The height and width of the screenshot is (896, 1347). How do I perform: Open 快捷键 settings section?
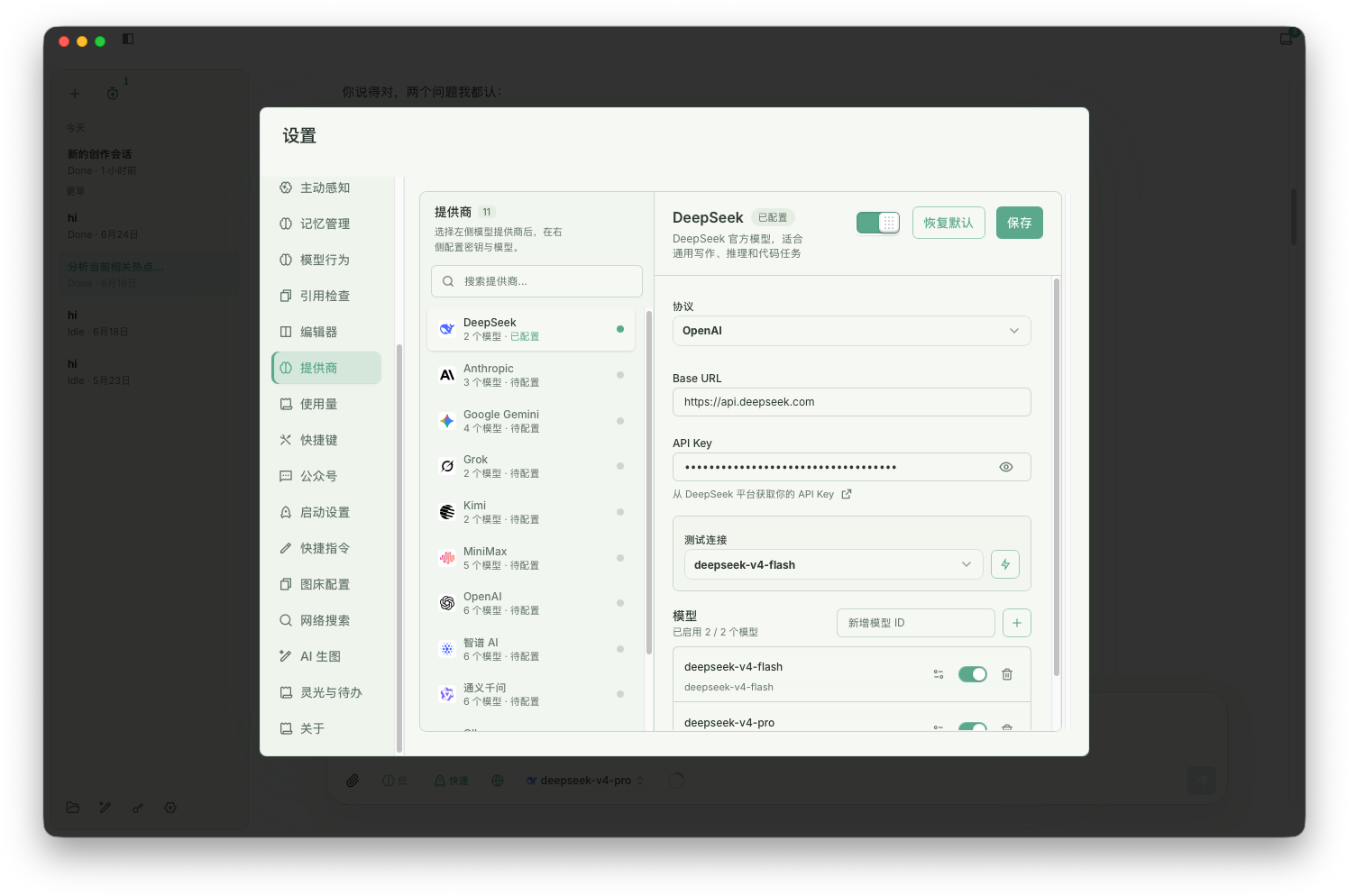326,440
